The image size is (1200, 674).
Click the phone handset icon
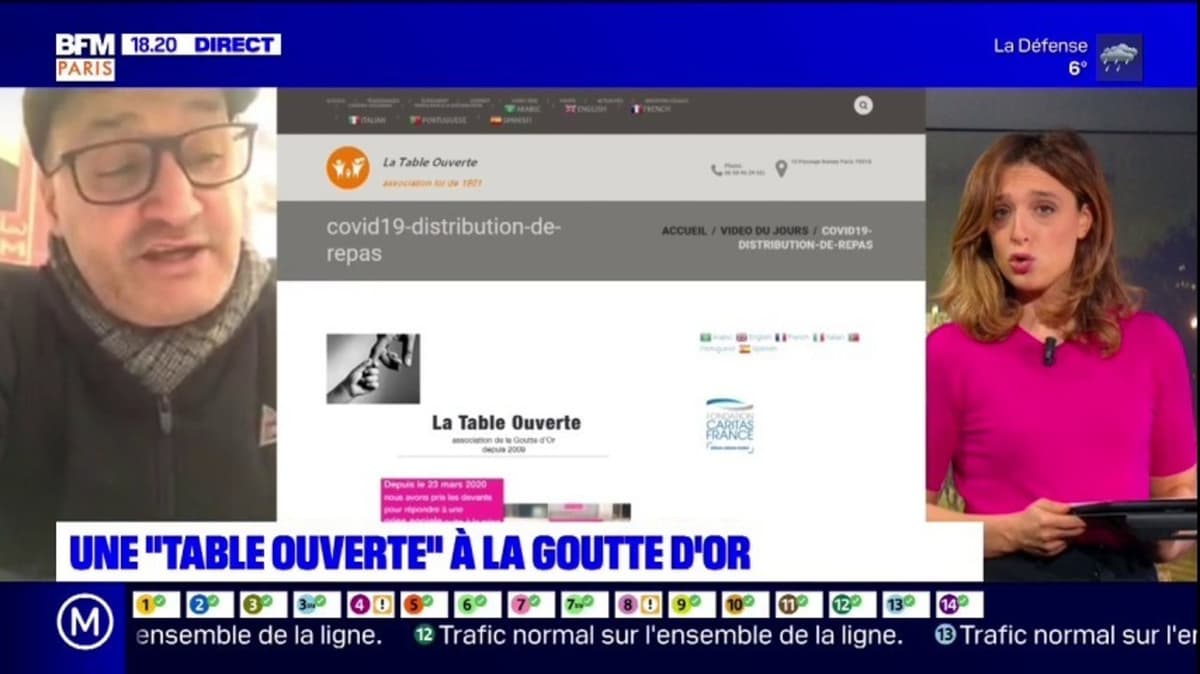[x=716, y=170]
